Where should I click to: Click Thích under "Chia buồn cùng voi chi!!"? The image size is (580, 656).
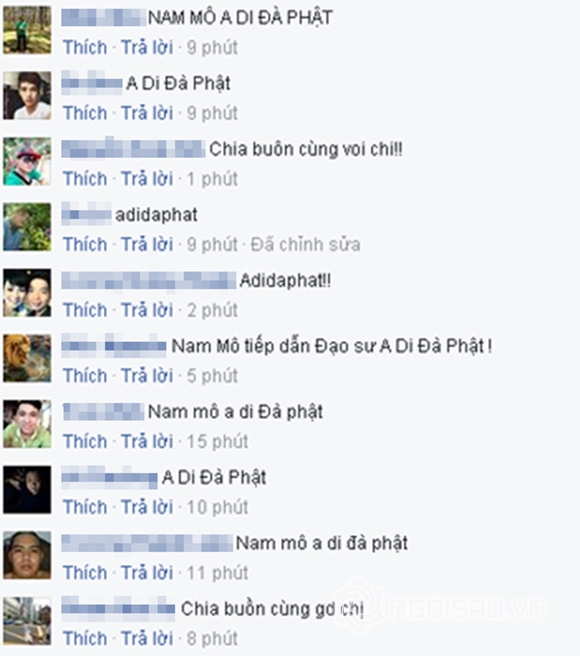coord(85,179)
